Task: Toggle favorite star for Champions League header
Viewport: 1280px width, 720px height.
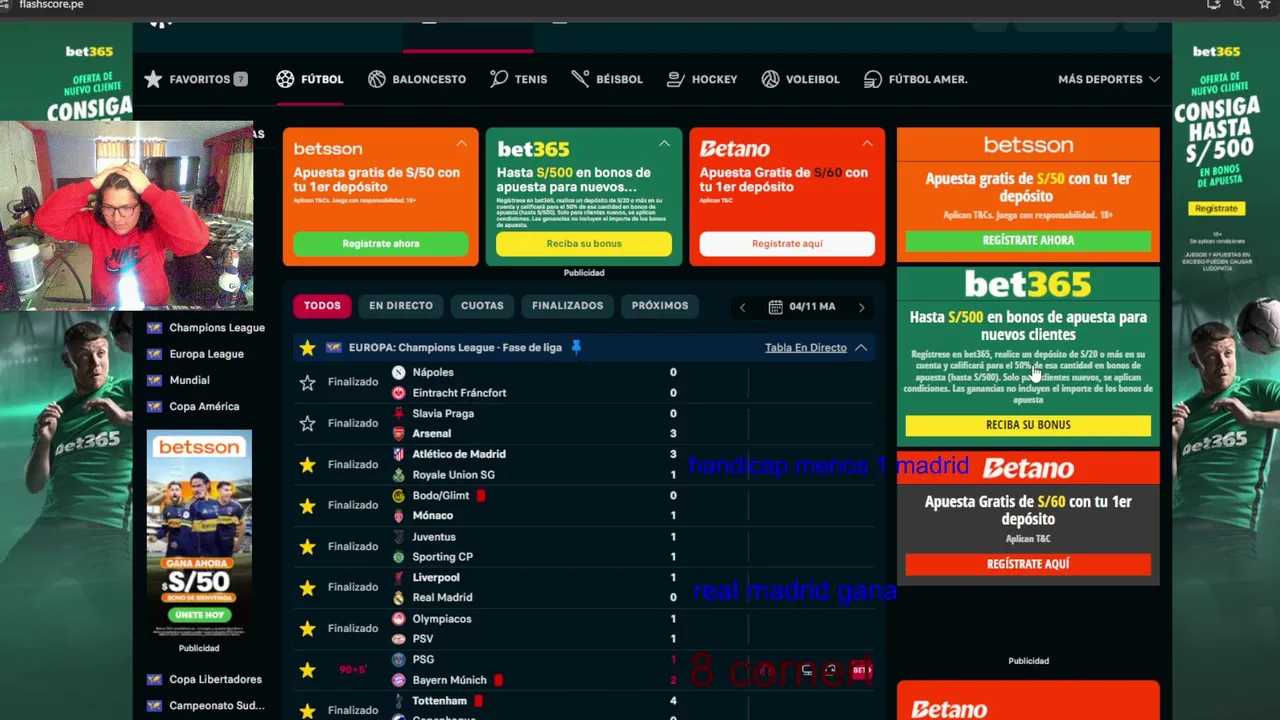Action: click(x=307, y=347)
